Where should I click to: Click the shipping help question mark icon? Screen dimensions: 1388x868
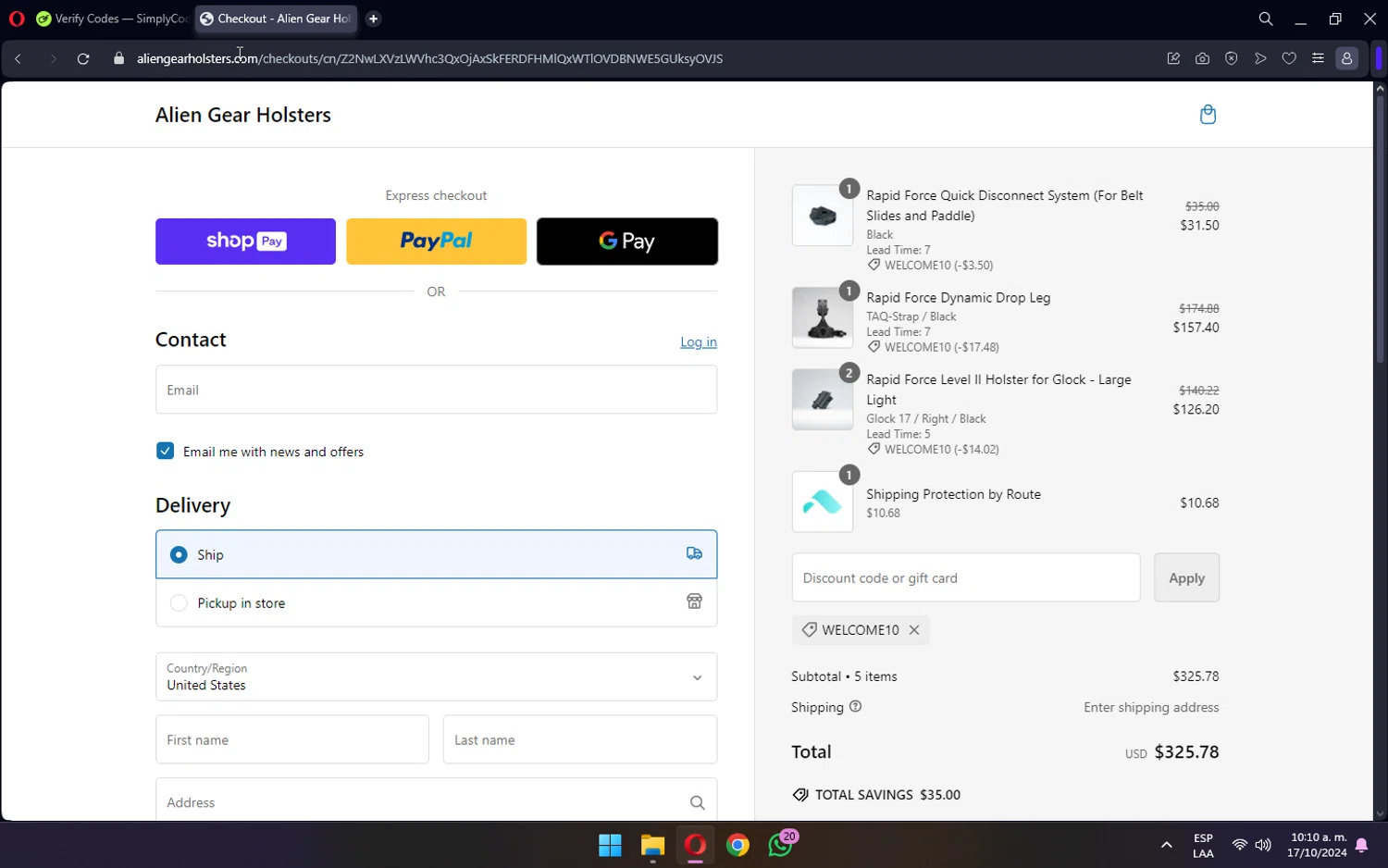(x=855, y=706)
